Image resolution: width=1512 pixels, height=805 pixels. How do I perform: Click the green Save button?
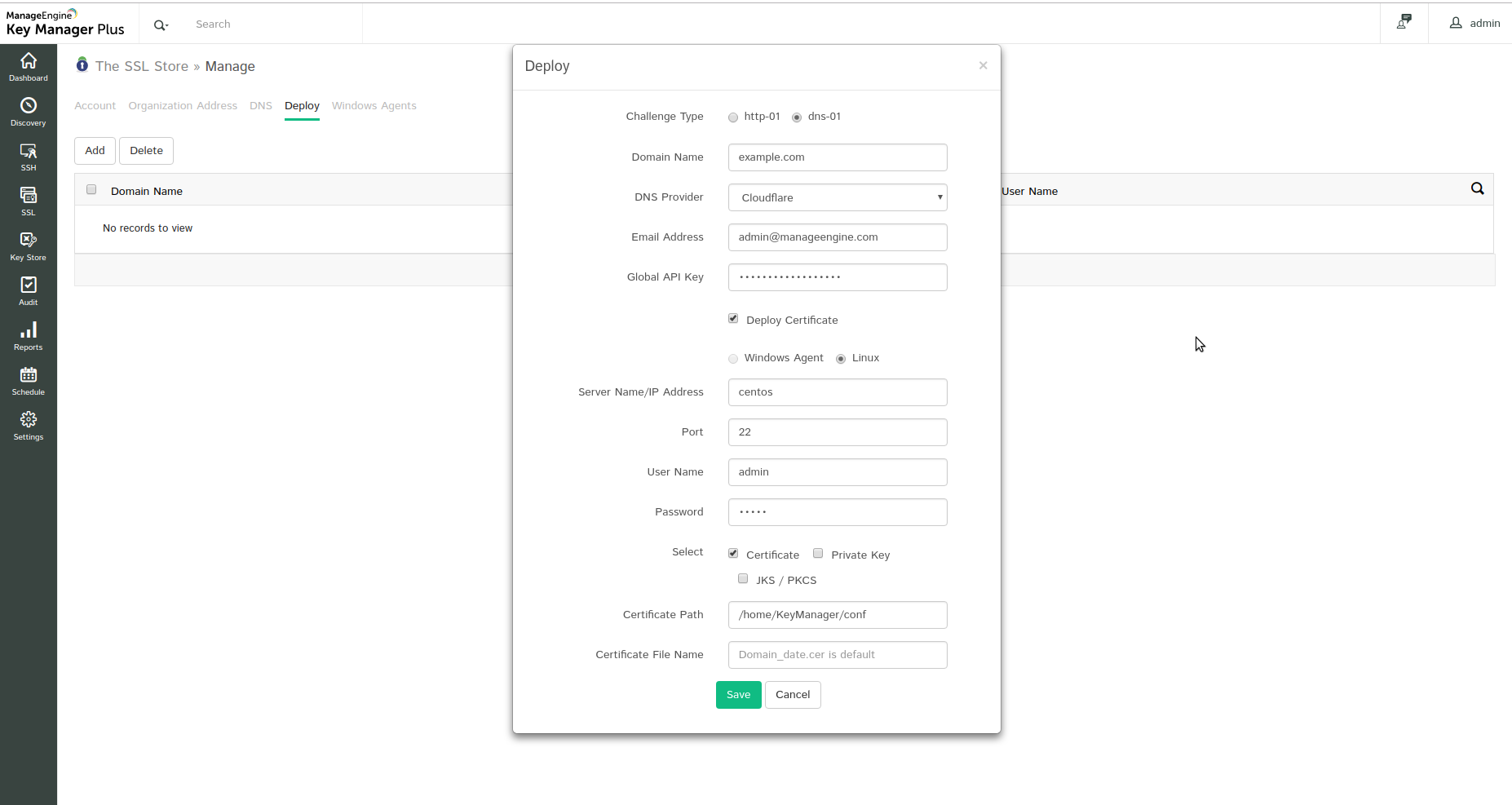click(739, 695)
